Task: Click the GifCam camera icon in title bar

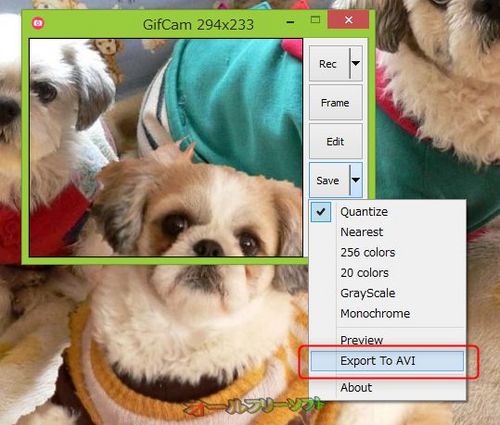Action: point(38,23)
